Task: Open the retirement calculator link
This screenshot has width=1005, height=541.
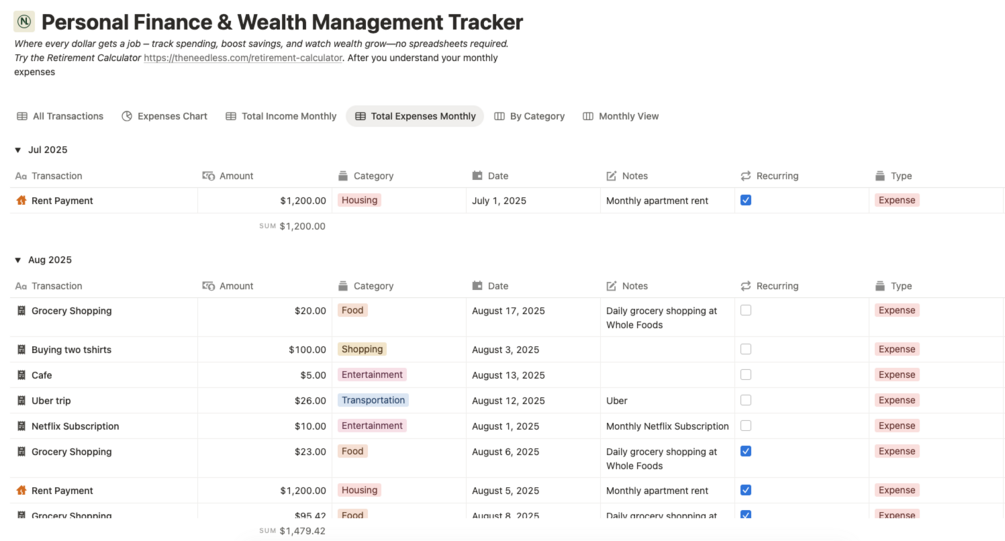Action: click(x=243, y=58)
